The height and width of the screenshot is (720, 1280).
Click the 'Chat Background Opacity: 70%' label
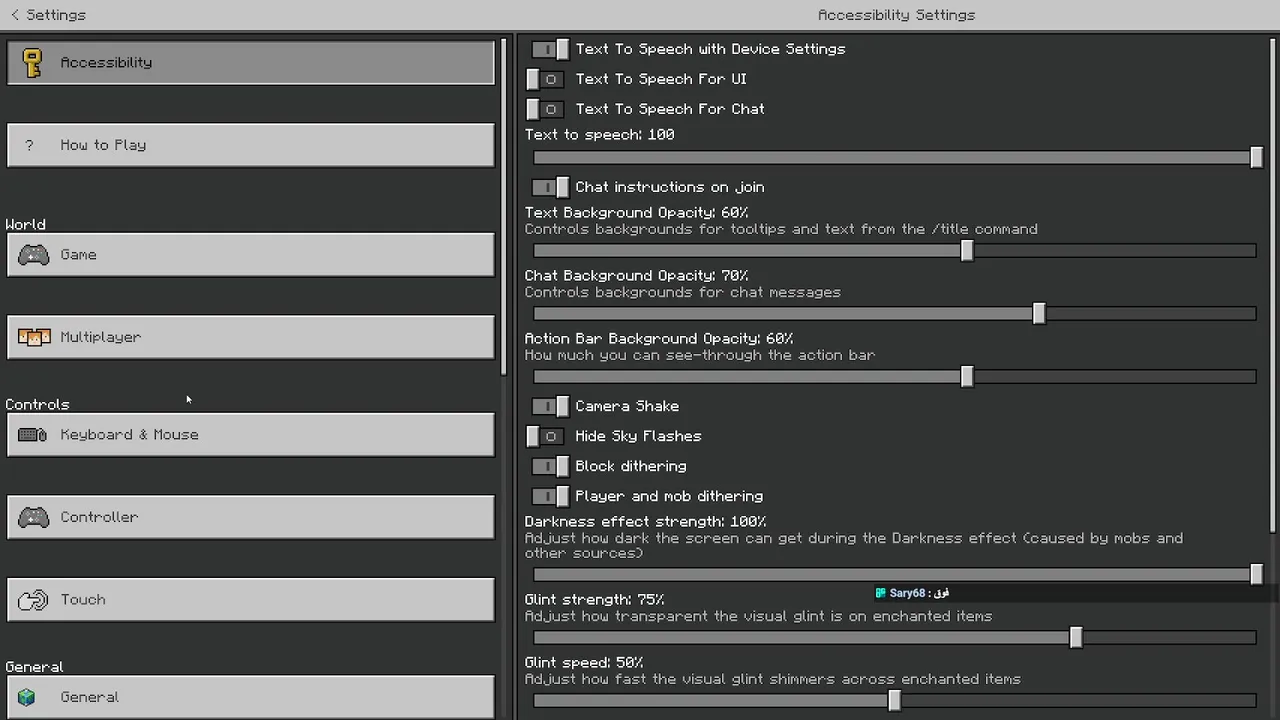(636, 275)
